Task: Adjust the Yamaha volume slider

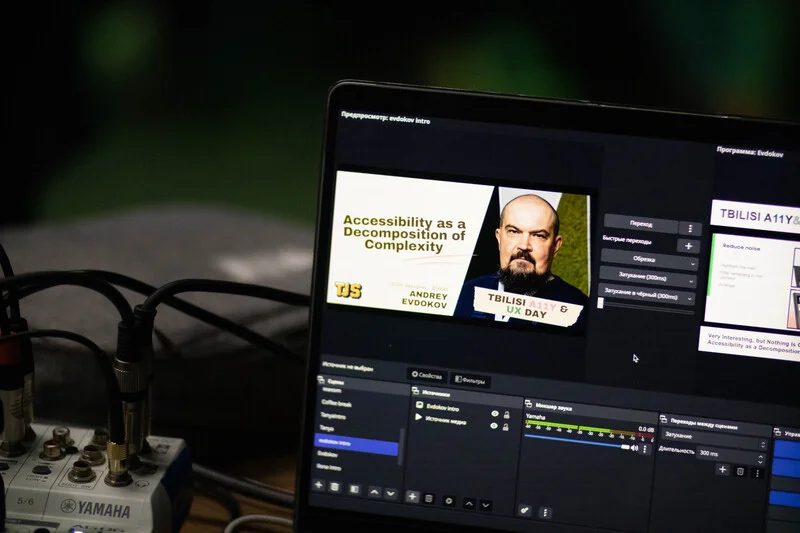Action: tap(577, 442)
